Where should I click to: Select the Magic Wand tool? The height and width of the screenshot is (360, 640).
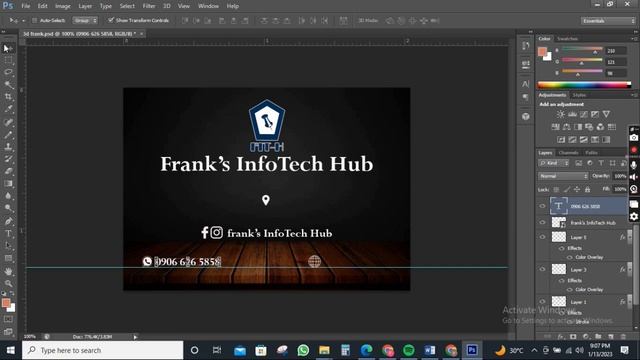pyautogui.click(x=8, y=85)
